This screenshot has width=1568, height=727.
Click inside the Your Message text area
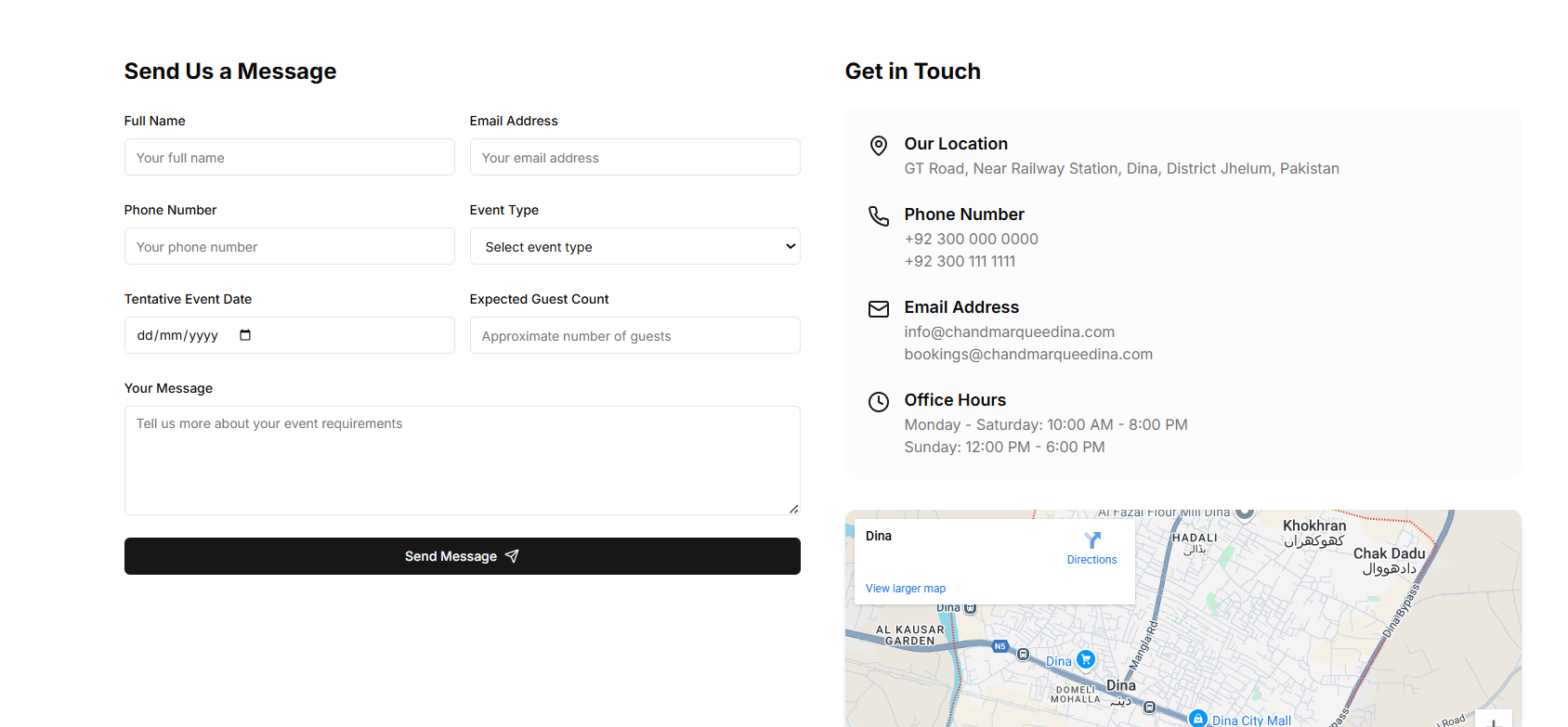click(x=462, y=461)
